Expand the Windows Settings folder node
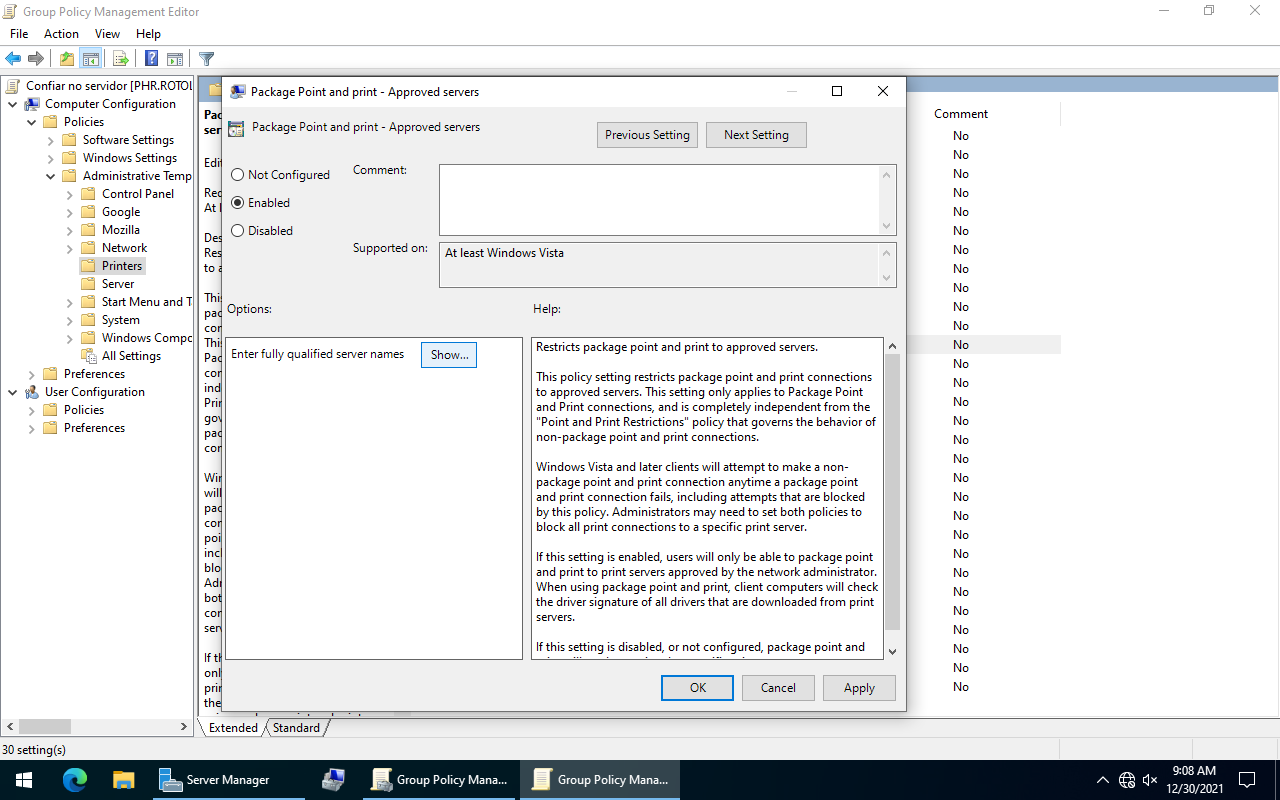1280x800 pixels. pyautogui.click(x=51, y=158)
